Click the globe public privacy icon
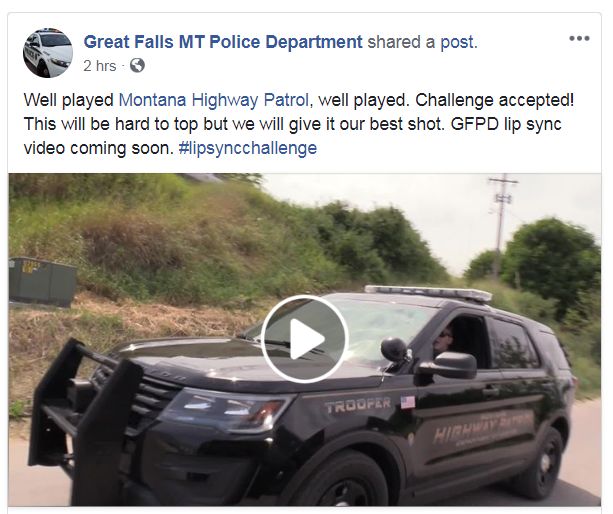This screenshot has height=514, width=613. pos(137,65)
